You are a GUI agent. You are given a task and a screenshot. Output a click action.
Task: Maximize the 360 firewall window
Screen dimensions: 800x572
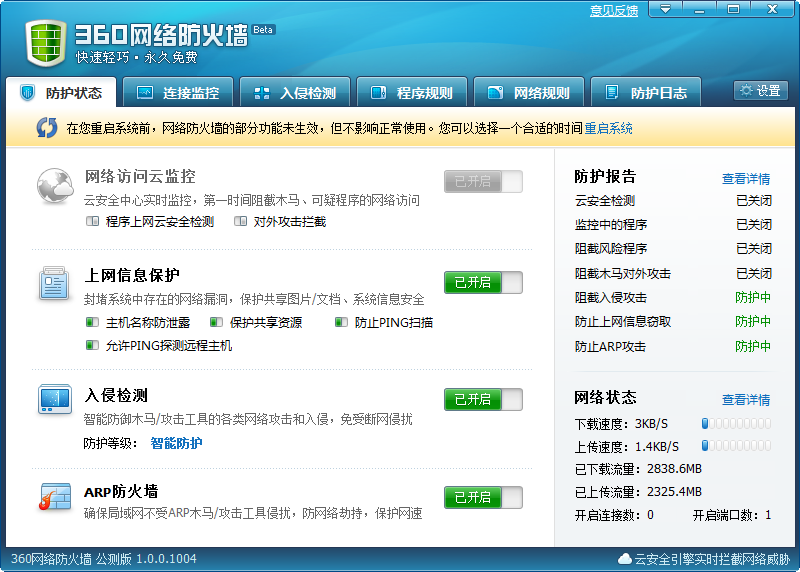click(733, 9)
